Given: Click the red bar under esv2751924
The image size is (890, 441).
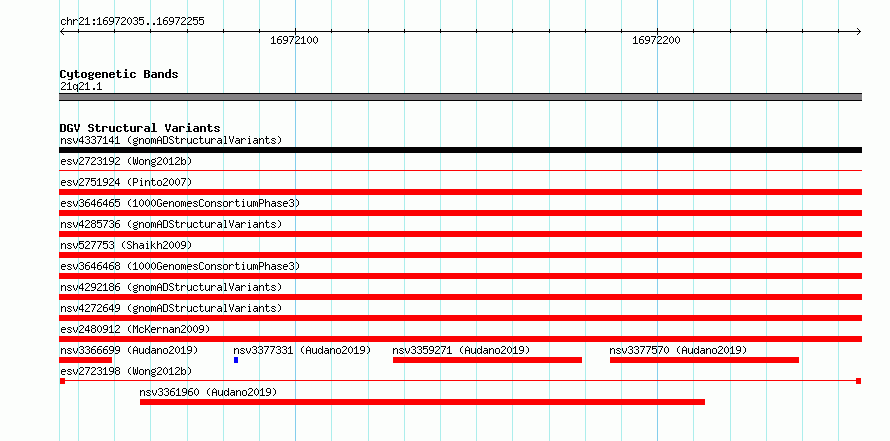Looking at the screenshot, I should click(x=460, y=192).
